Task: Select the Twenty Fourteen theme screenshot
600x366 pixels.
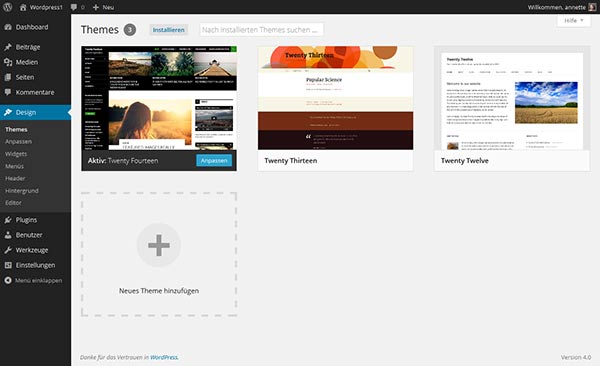Action: (159, 98)
